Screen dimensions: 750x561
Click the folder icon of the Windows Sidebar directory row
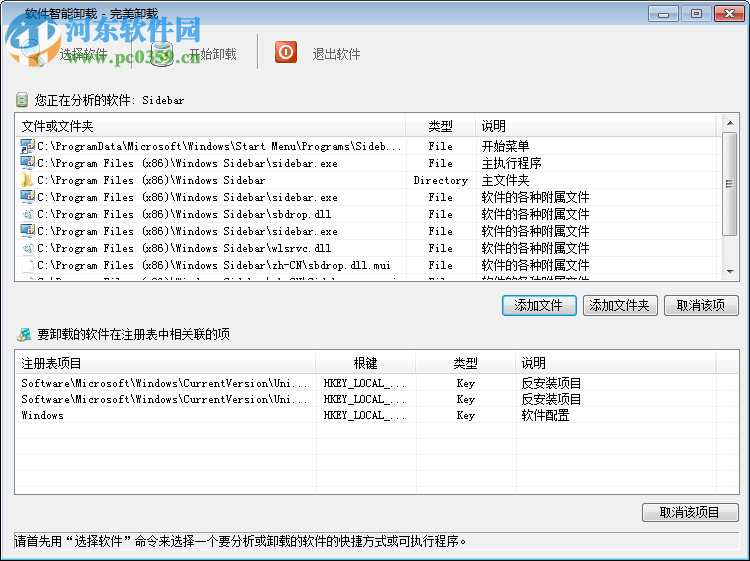pyautogui.click(x=27, y=180)
